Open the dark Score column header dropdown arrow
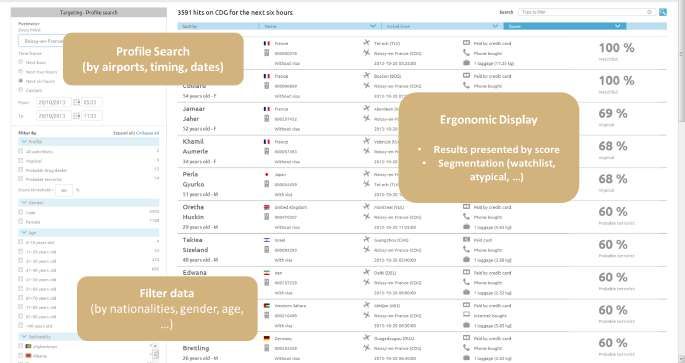The width and height of the screenshot is (685, 363). coord(618,26)
